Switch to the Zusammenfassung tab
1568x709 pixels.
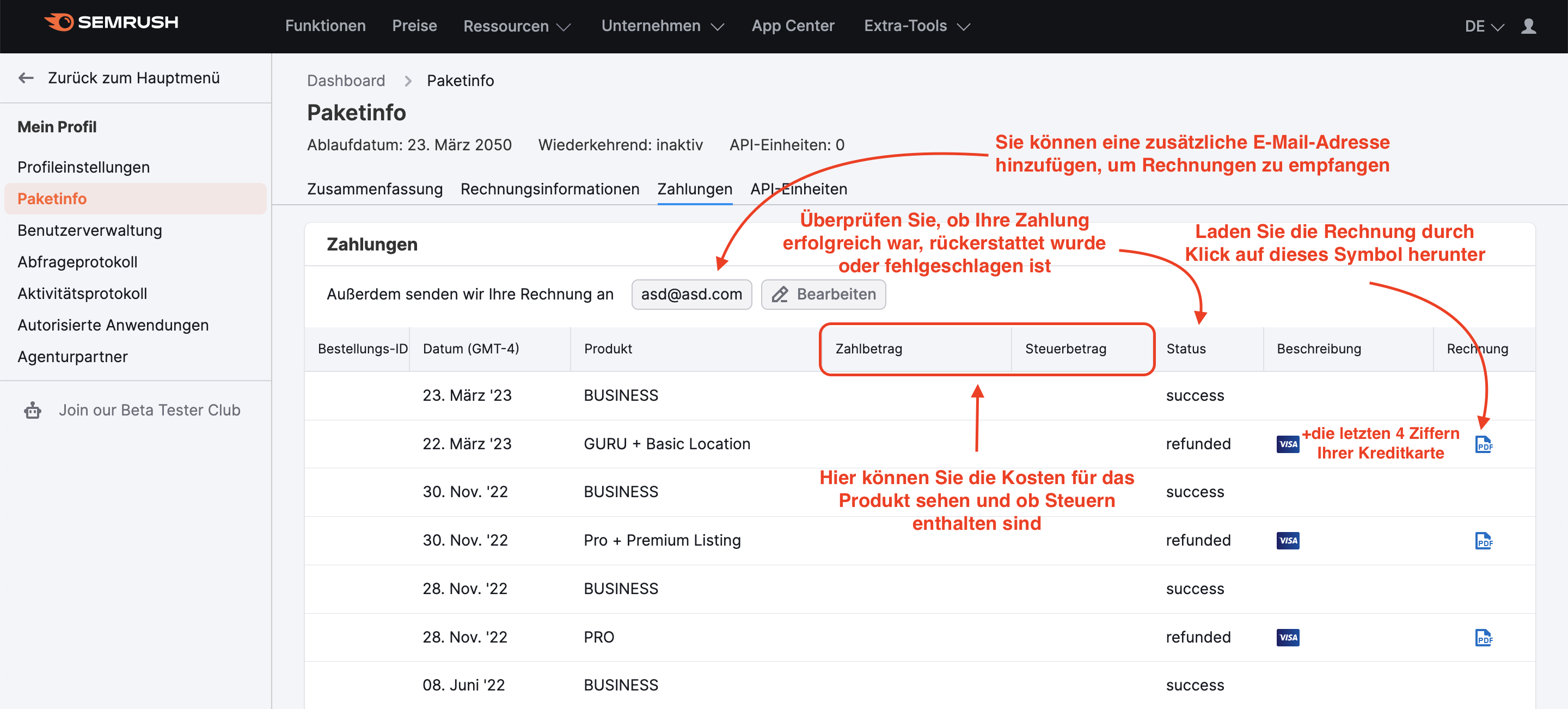pos(375,188)
